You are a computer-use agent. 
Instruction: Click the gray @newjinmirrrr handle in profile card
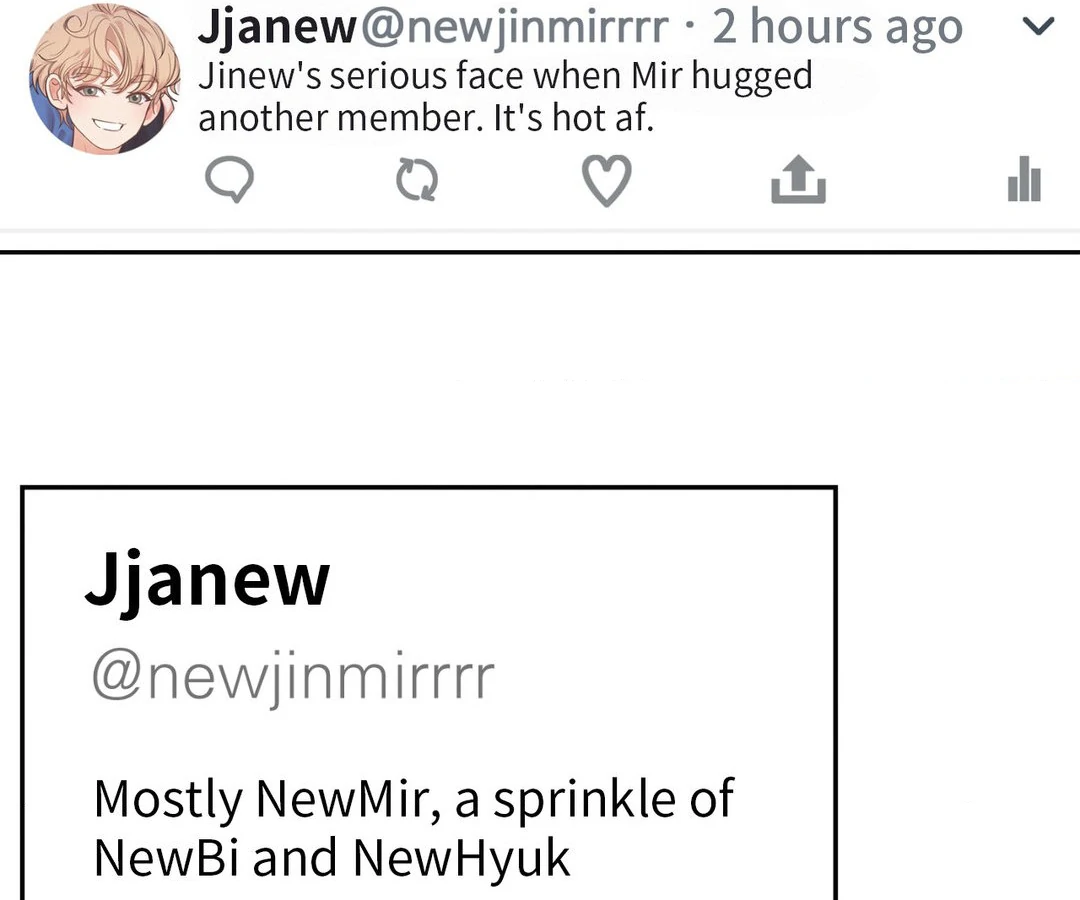293,679
